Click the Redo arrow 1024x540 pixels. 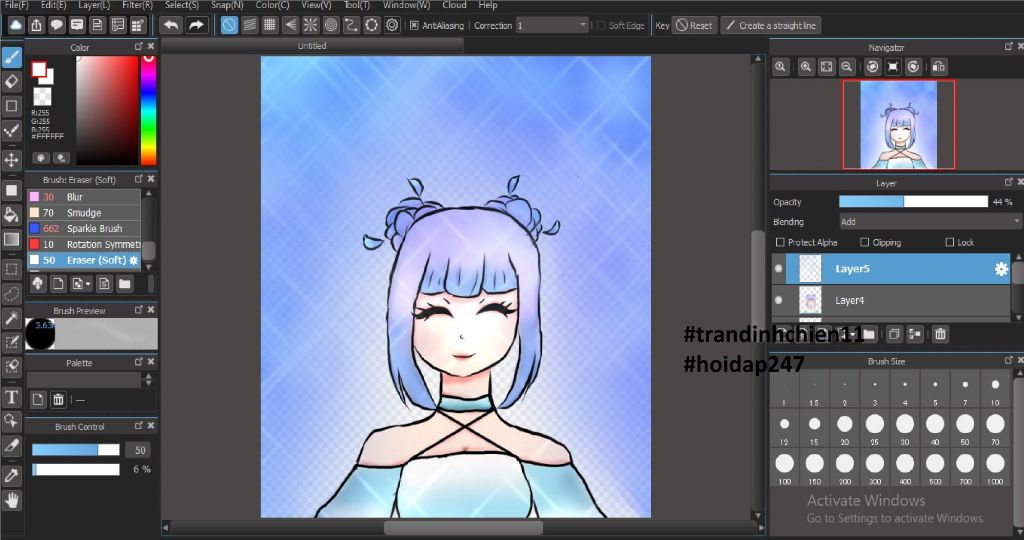(195, 25)
